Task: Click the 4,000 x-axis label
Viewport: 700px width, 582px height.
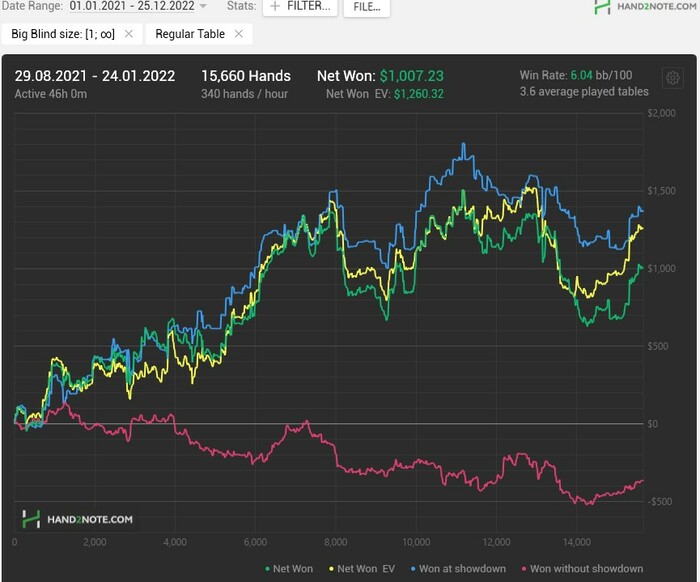Action: tap(175, 542)
